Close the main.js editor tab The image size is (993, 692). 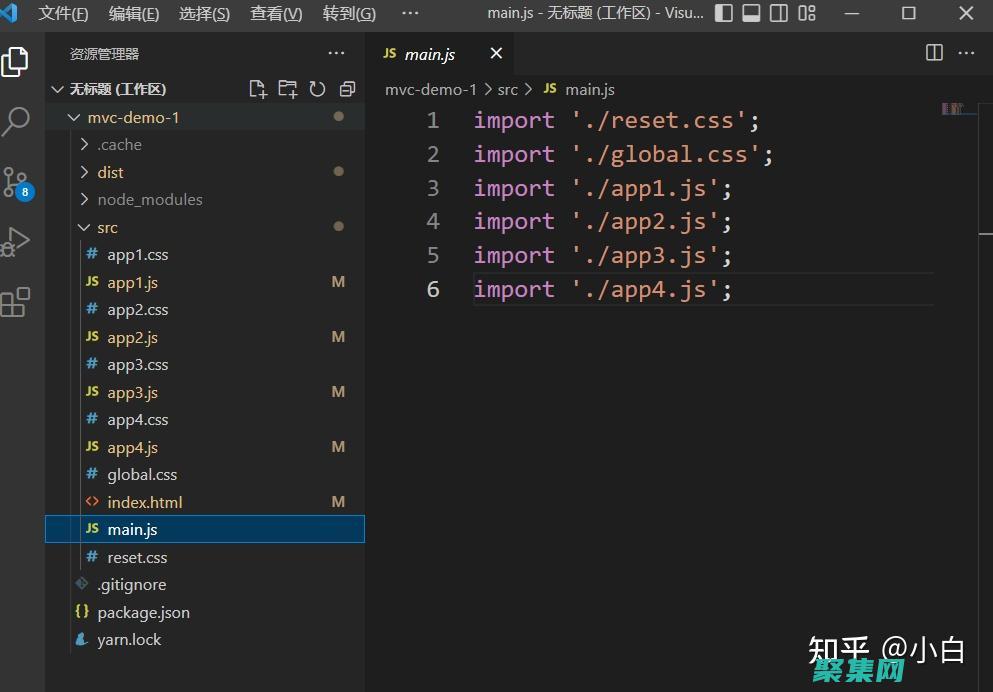coord(496,53)
